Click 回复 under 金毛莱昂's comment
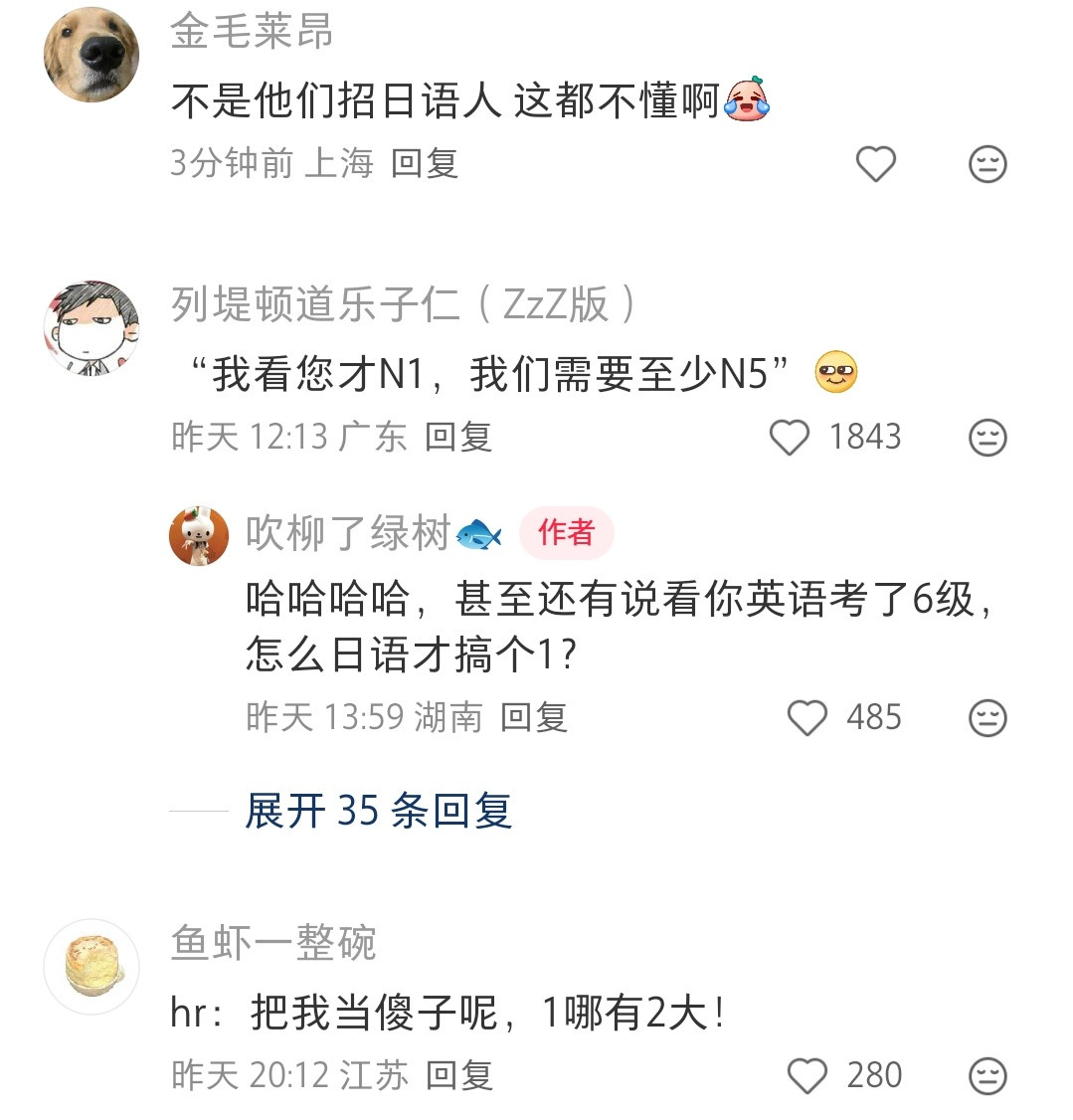The height and width of the screenshot is (1120, 1073). pyautogui.click(x=422, y=164)
